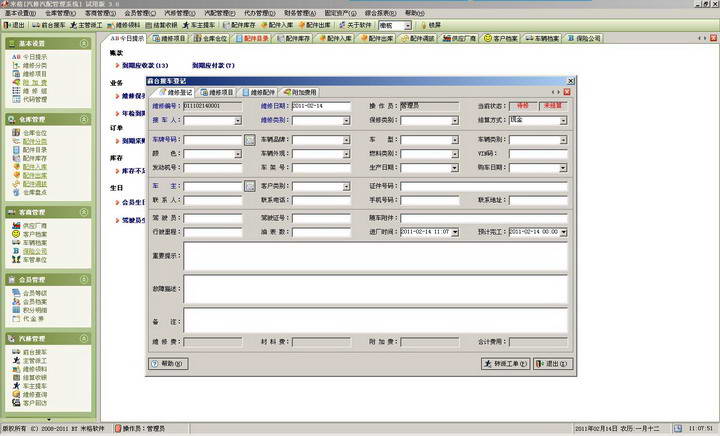This screenshot has width=720, height=436.
Task: Switch to the 维修项目 dialog tab
Action: [217, 92]
